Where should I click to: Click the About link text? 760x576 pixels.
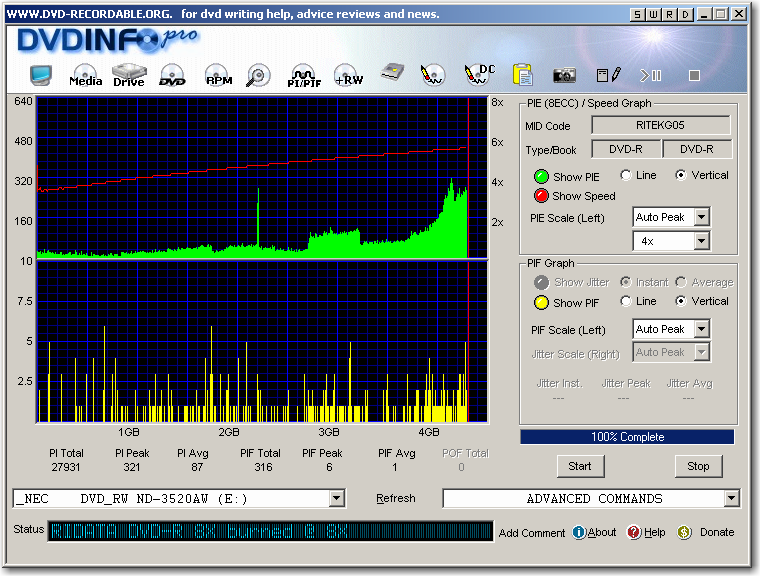point(602,532)
